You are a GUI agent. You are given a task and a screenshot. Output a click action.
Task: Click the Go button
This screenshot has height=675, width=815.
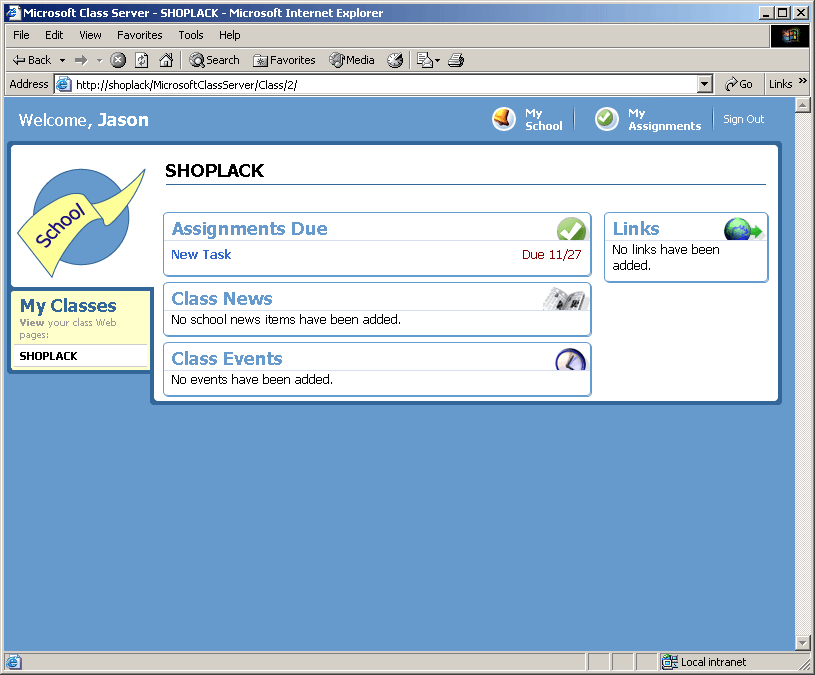pyautogui.click(x=739, y=84)
